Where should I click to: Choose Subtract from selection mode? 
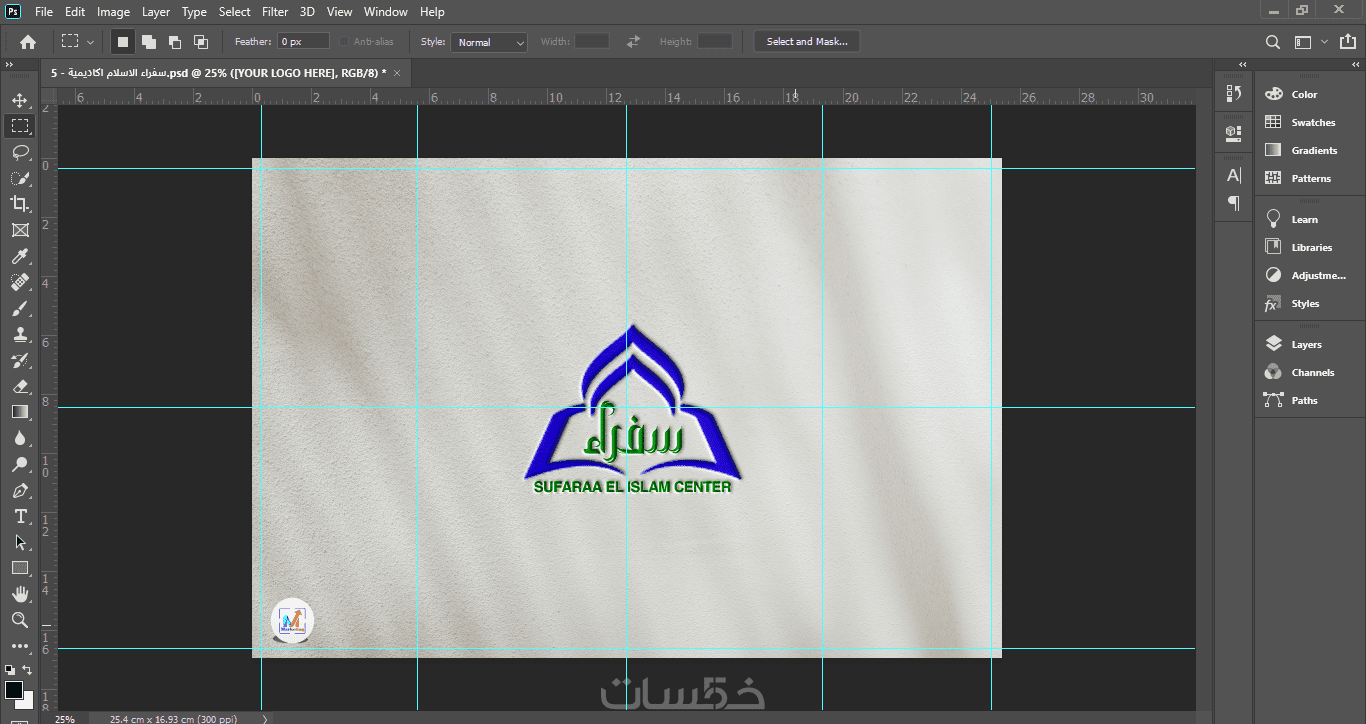[175, 42]
